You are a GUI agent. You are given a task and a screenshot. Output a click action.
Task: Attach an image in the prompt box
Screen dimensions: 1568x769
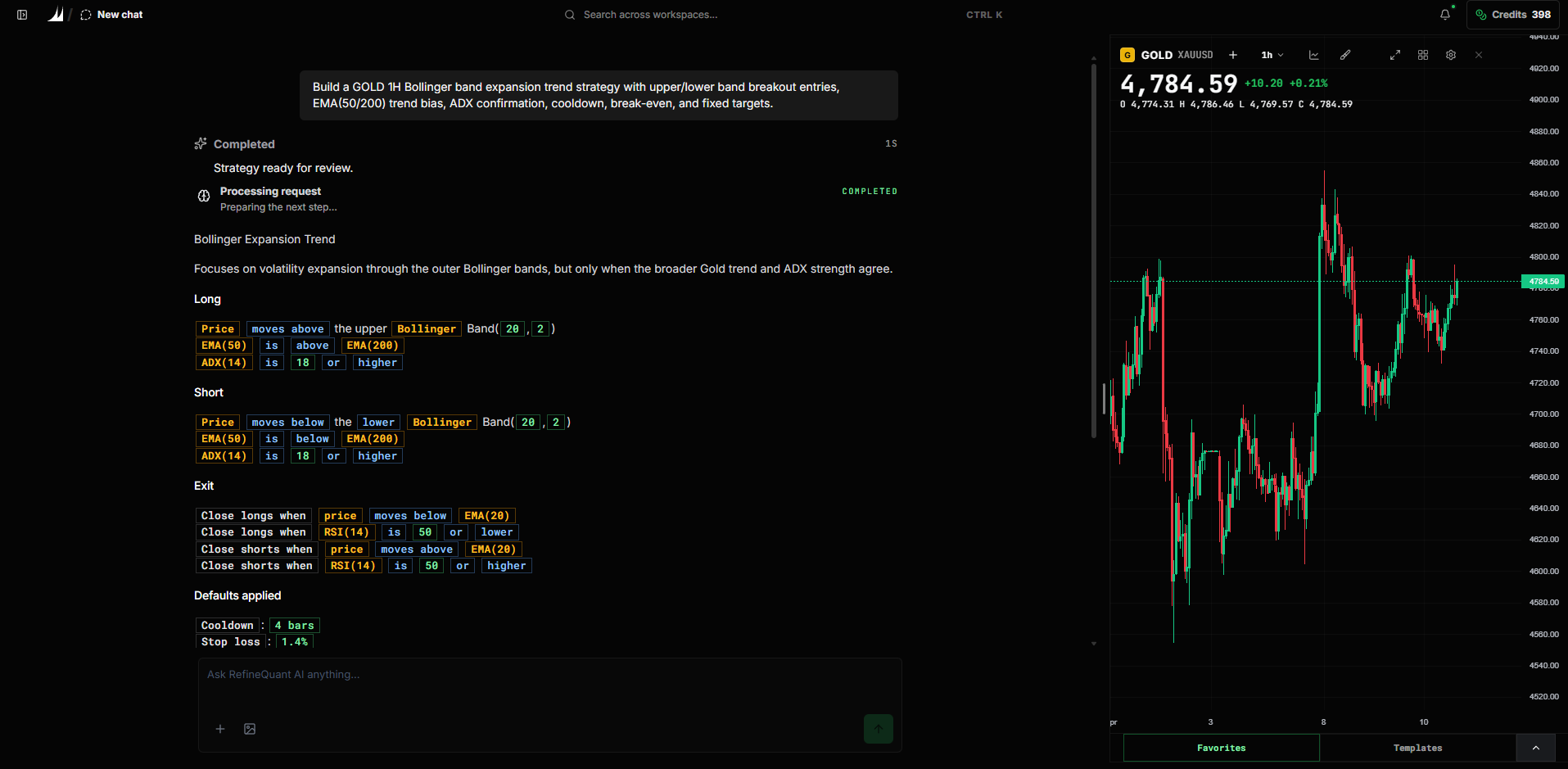coord(250,729)
